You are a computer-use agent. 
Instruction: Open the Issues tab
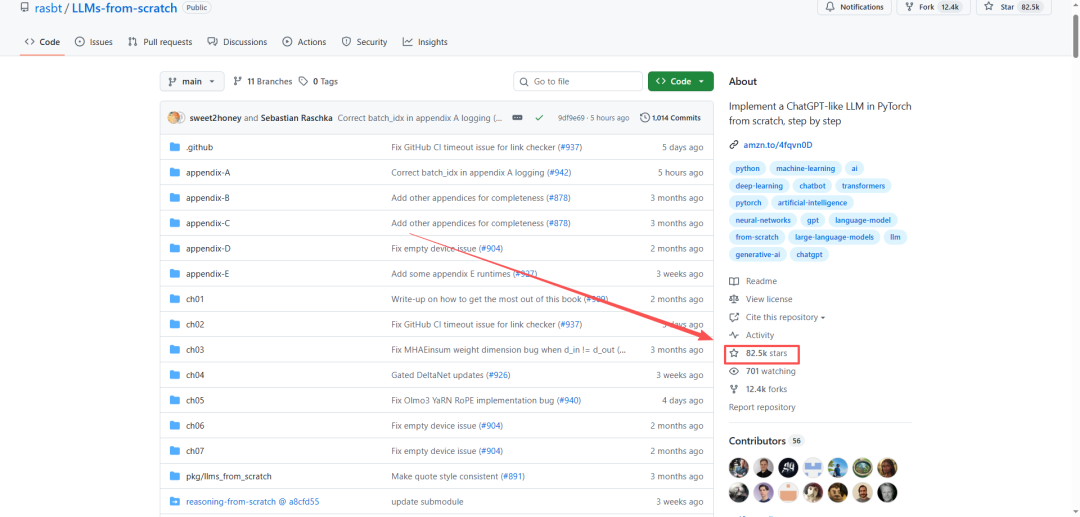[x=94, y=42]
